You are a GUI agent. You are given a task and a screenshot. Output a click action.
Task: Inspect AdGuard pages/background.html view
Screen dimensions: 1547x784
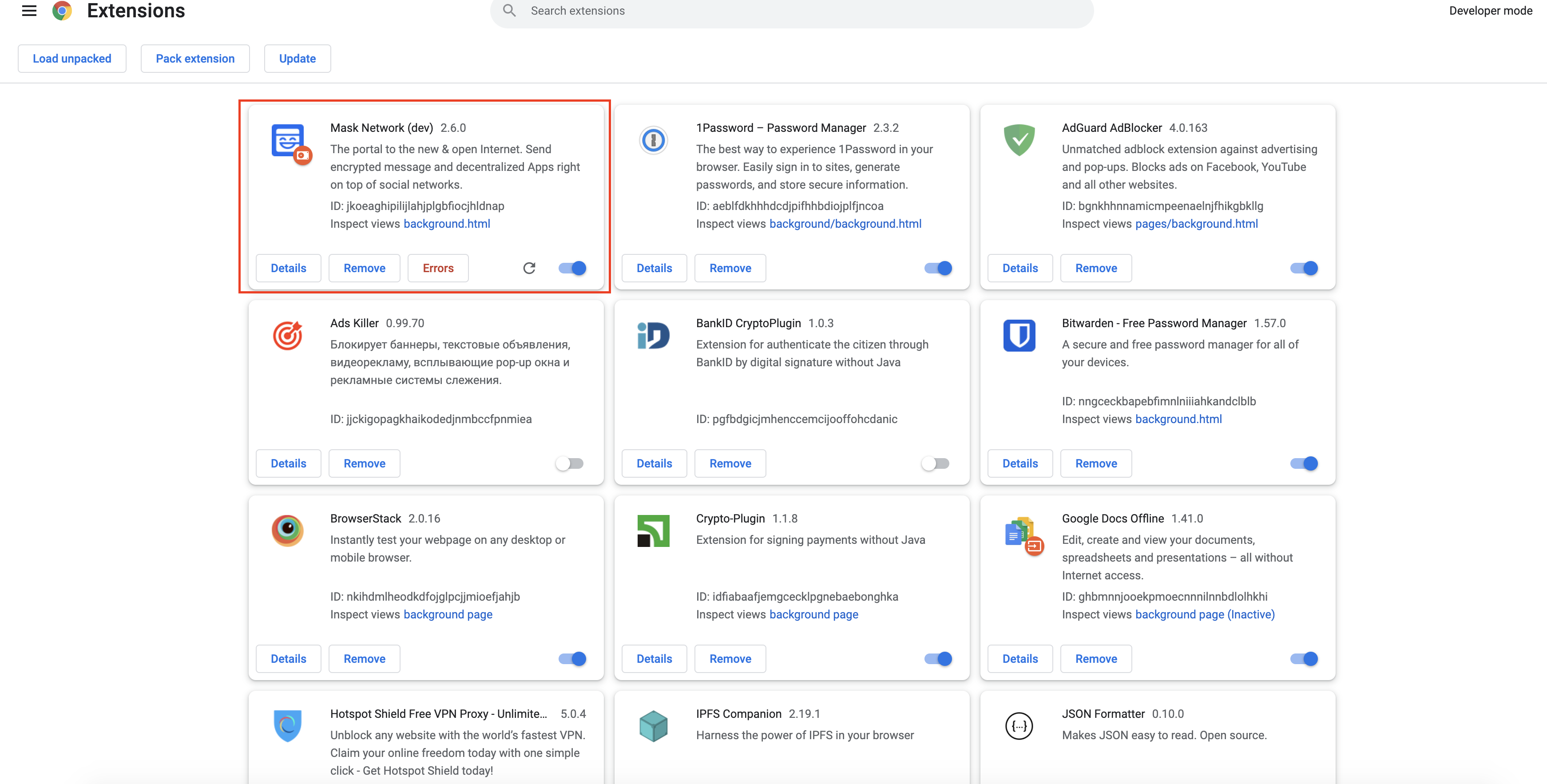[x=1196, y=223]
